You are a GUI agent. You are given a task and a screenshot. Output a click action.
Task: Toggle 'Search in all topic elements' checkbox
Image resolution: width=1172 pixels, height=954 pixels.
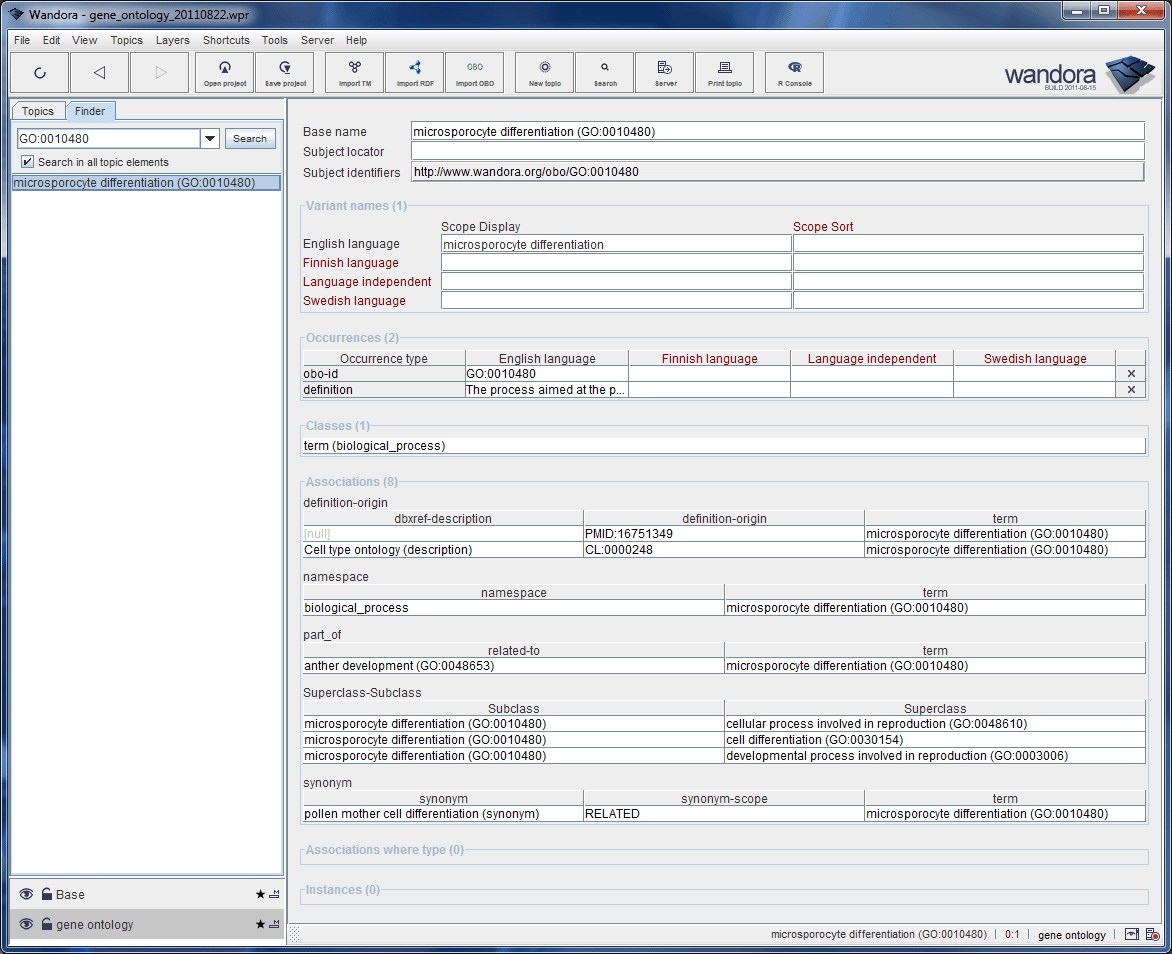[x=27, y=162]
